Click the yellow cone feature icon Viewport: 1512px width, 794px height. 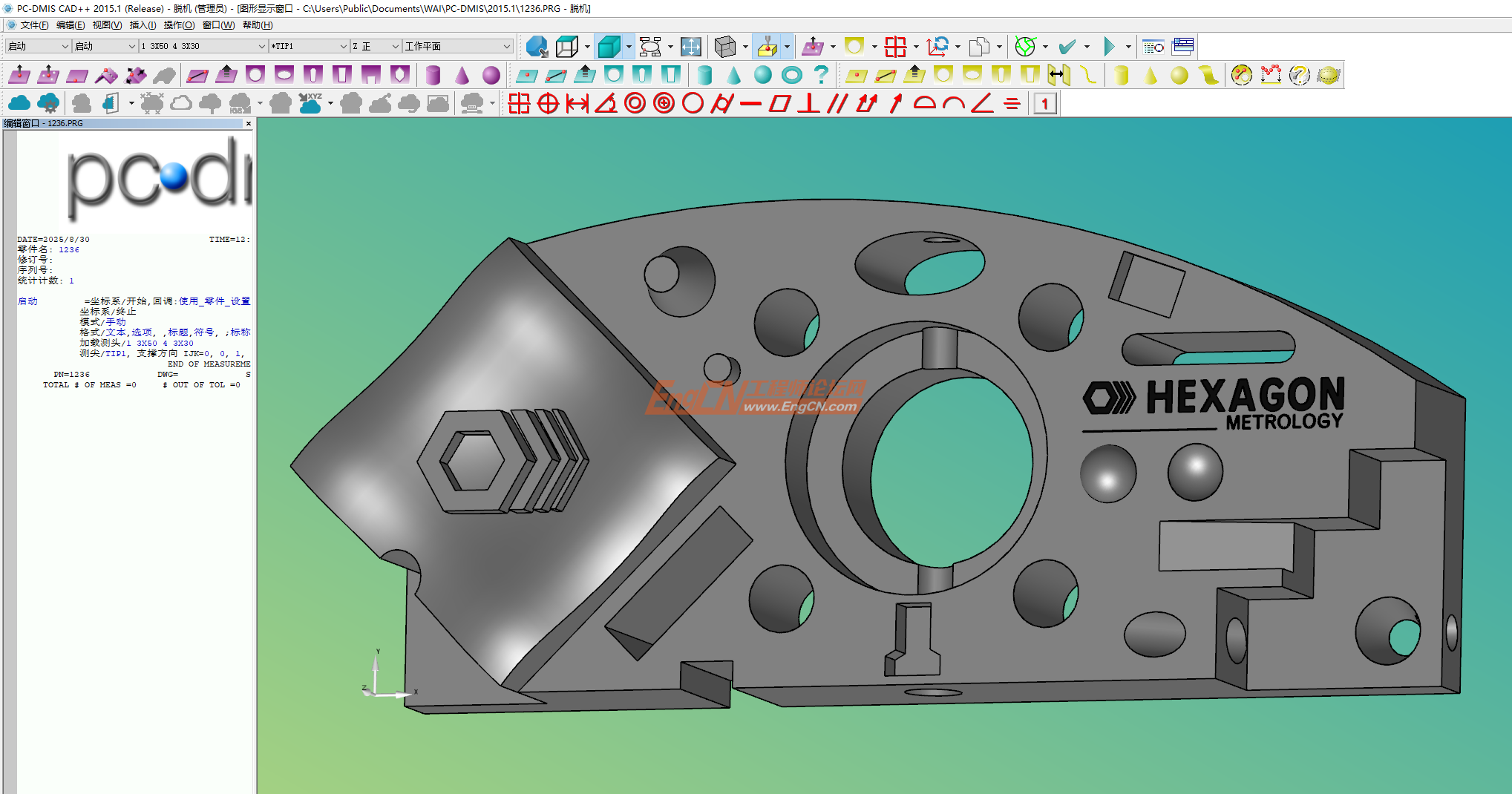1150,75
